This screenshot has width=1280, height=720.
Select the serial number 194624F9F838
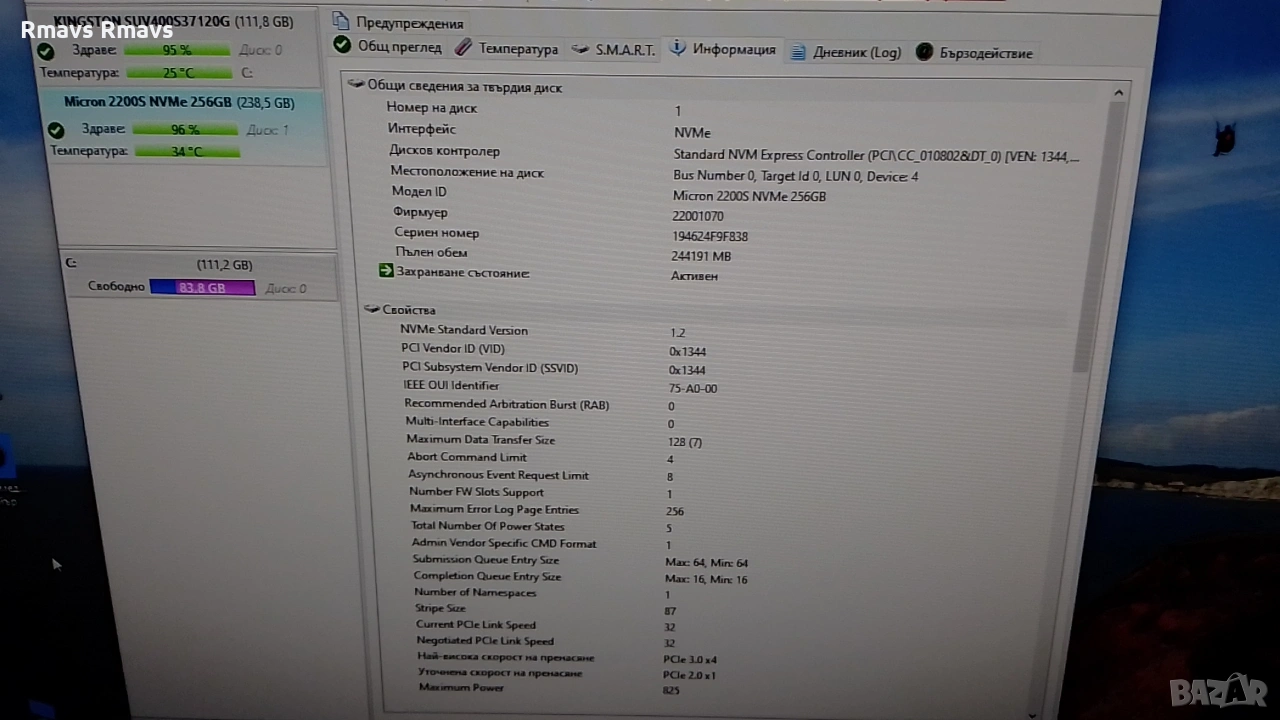(710, 237)
